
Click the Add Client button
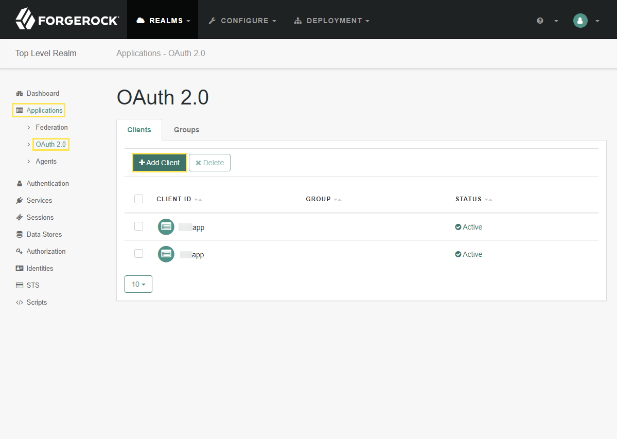tap(159, 162)
